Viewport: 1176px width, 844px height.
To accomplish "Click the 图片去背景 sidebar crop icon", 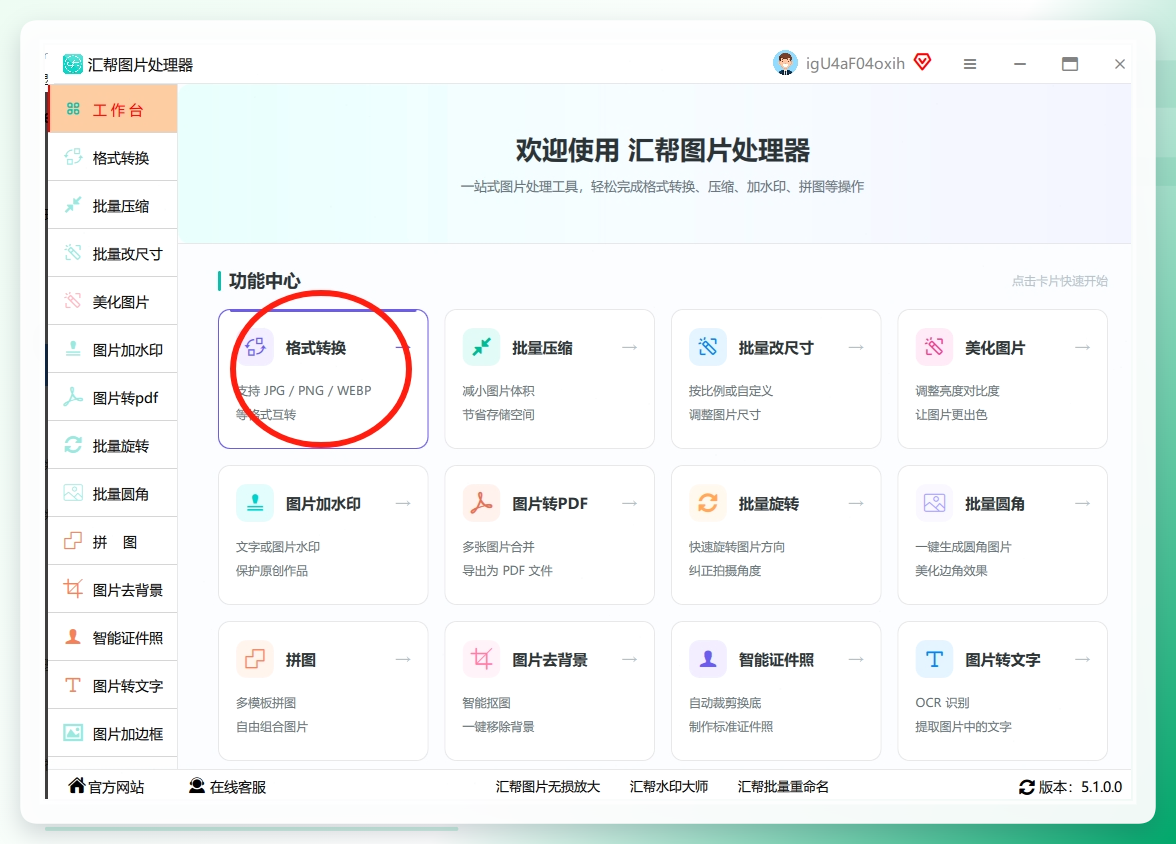I will pyautogui.click(x=73, y=589).
